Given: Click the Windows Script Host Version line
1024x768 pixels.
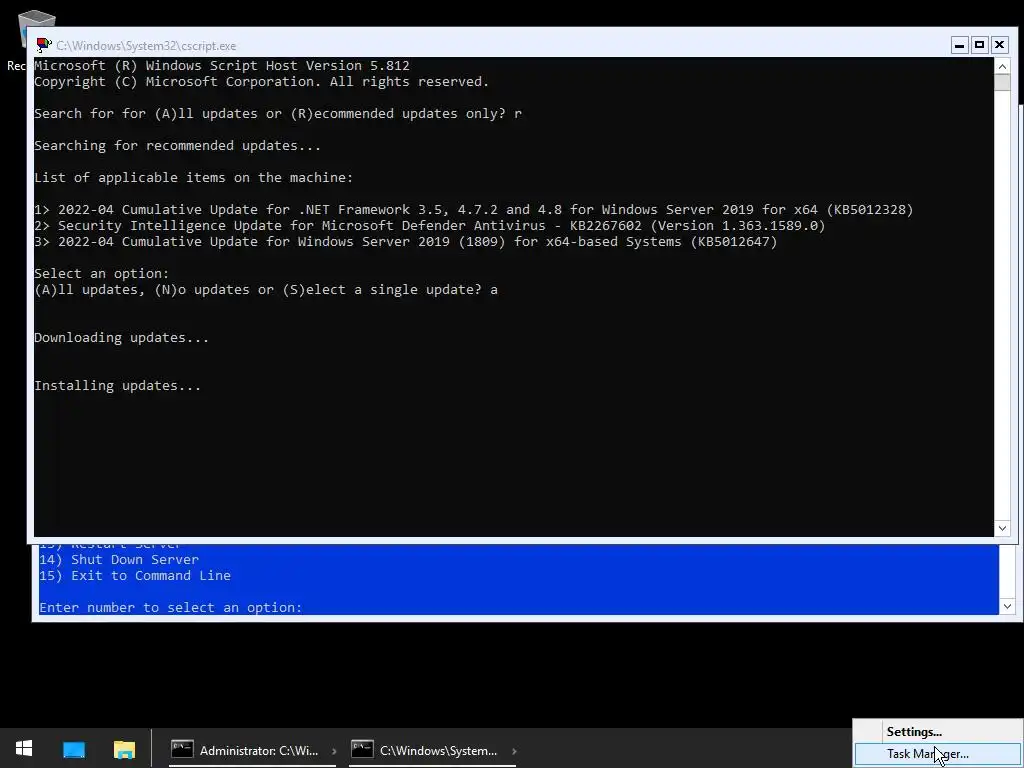Looking at the screenshot, I should [x=222, y=65].
